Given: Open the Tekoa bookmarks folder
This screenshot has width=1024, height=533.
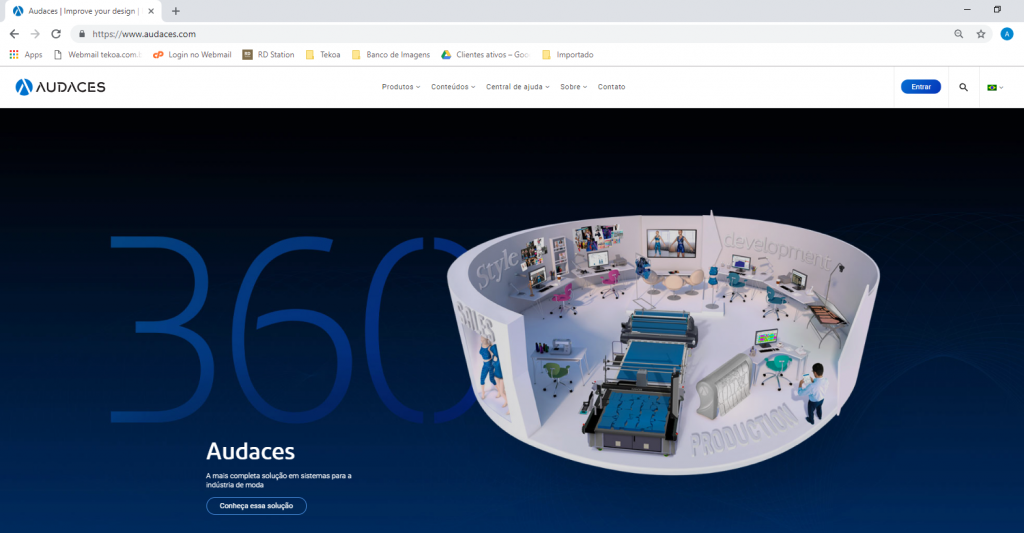Looking at the screenshot, I should click(323, 55).
